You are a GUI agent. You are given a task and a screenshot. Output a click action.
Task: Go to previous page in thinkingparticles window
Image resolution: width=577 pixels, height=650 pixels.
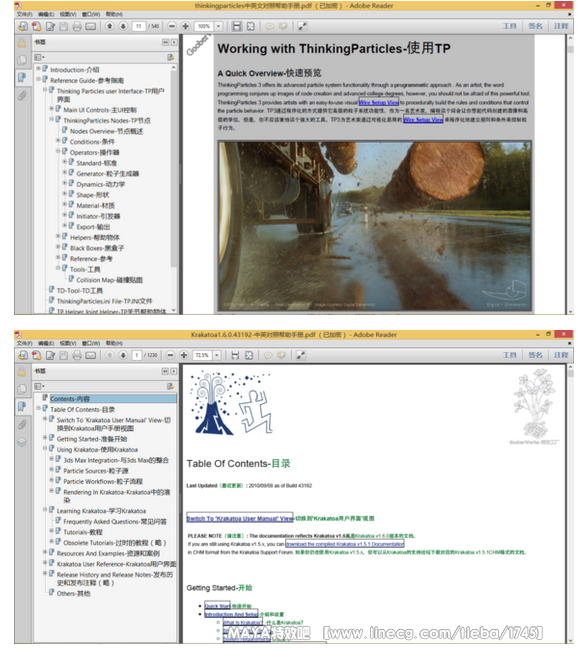click(109, 26)
